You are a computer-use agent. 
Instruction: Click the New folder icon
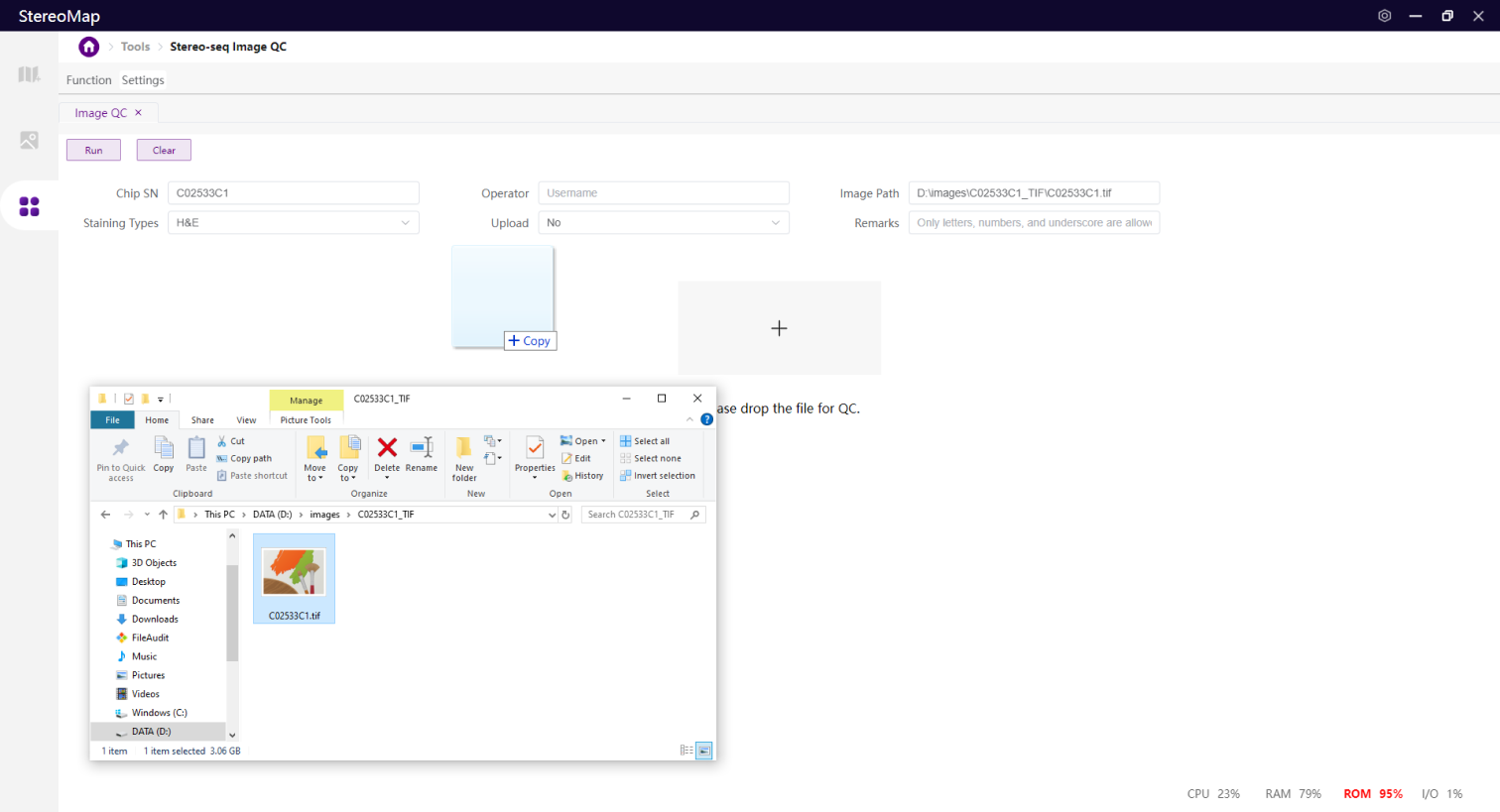click(x=464, y=449)
